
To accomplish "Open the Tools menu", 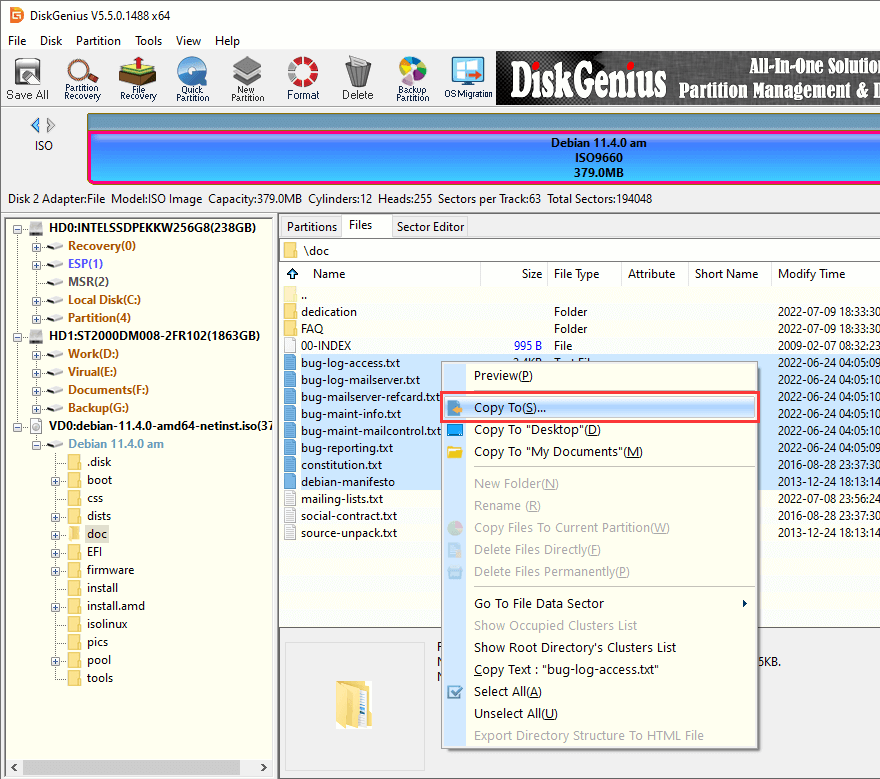I will (148, 41).
